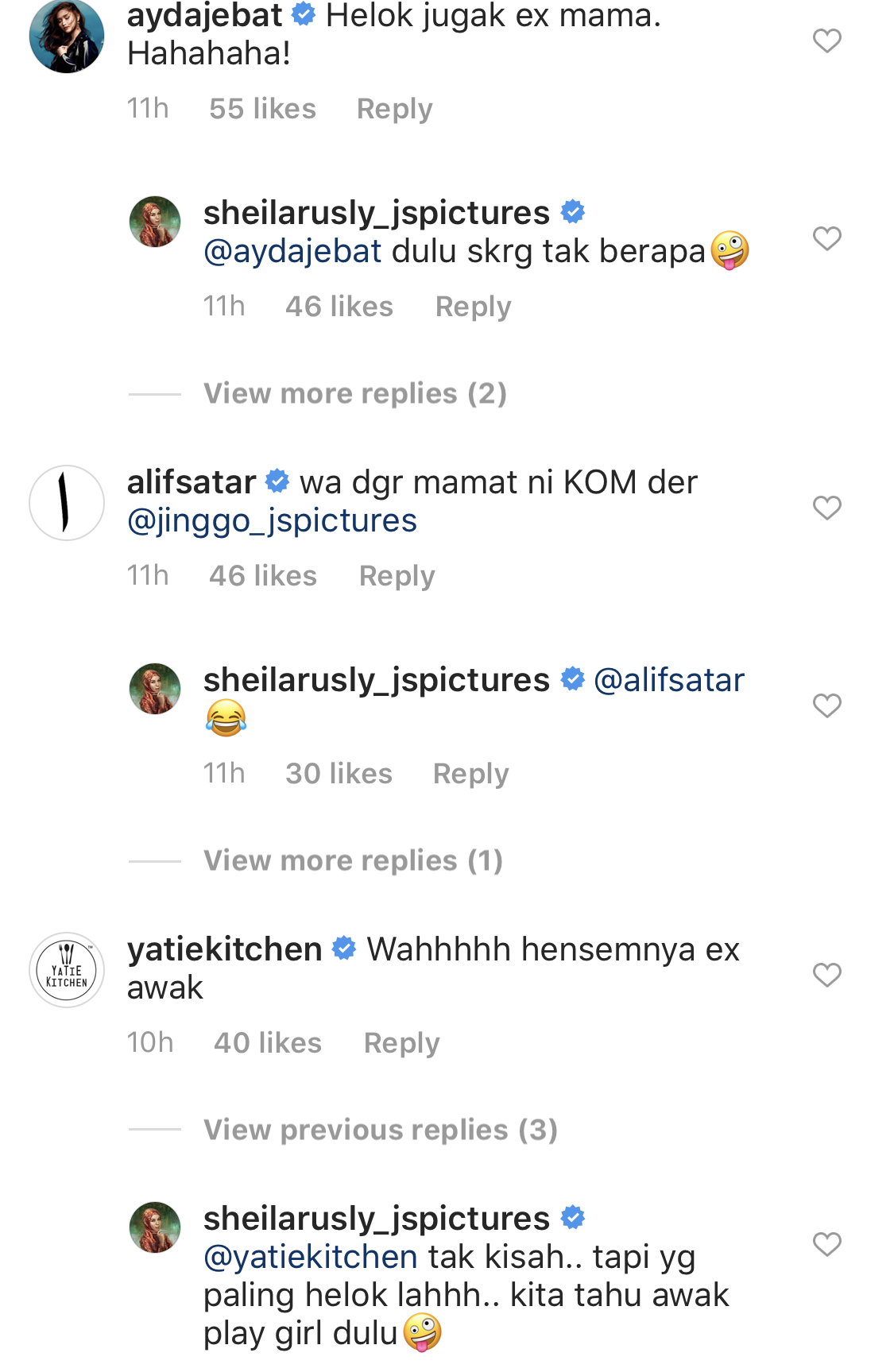Expand "View more replies (1)"

353,860
